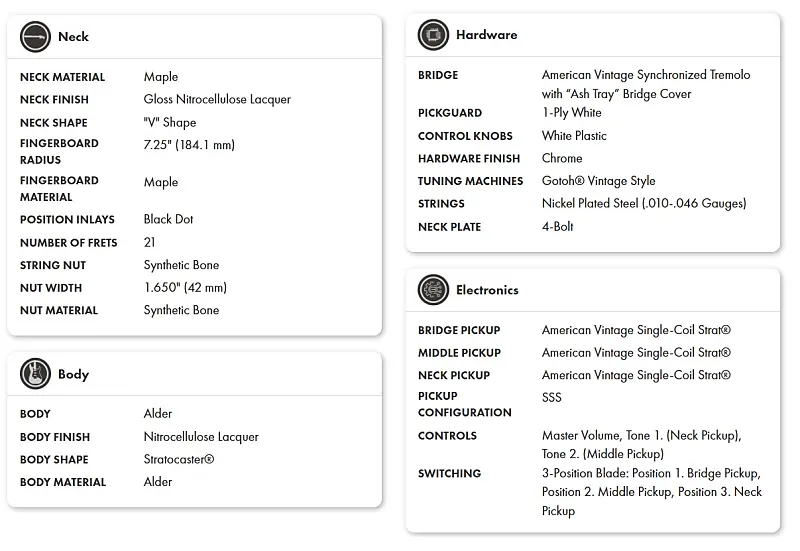Click the "V" Shape neck shape value

point(171,123)
